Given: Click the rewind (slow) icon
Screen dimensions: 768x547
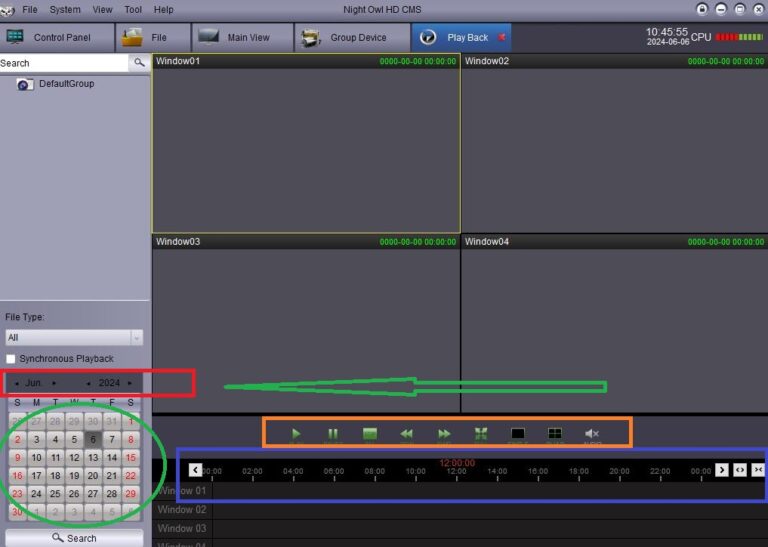Looking at the screenshot, I should pyautogui.click(x=406, y=434).
